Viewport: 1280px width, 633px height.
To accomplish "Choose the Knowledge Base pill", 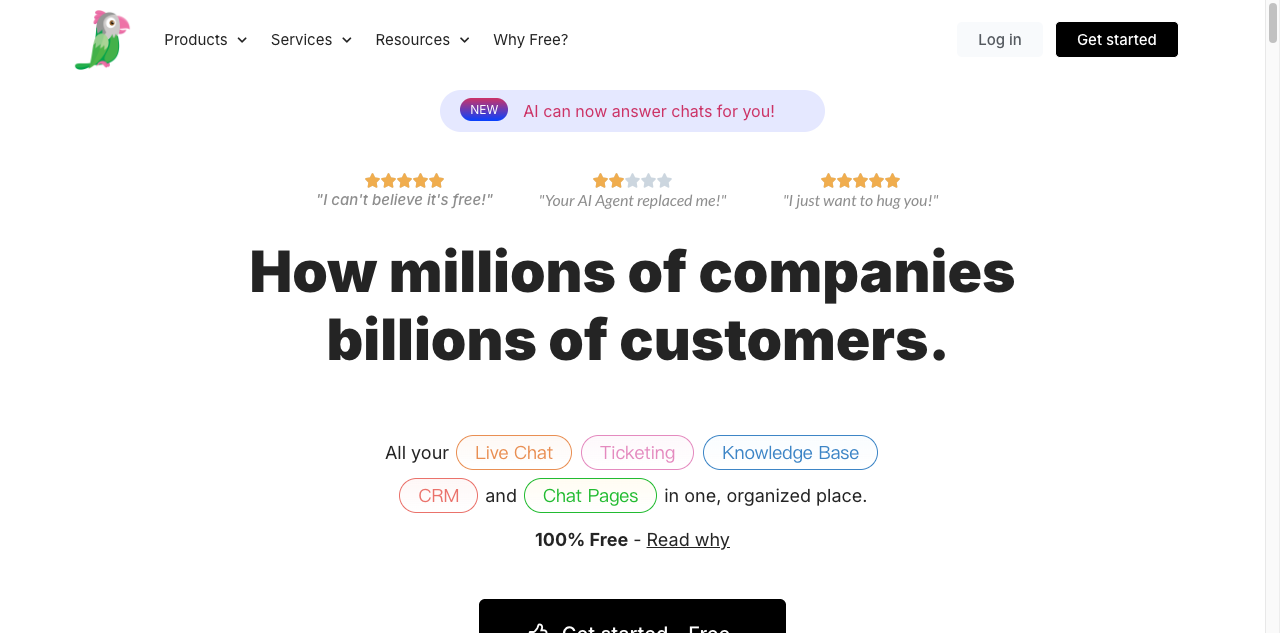I will coord(790,453).
